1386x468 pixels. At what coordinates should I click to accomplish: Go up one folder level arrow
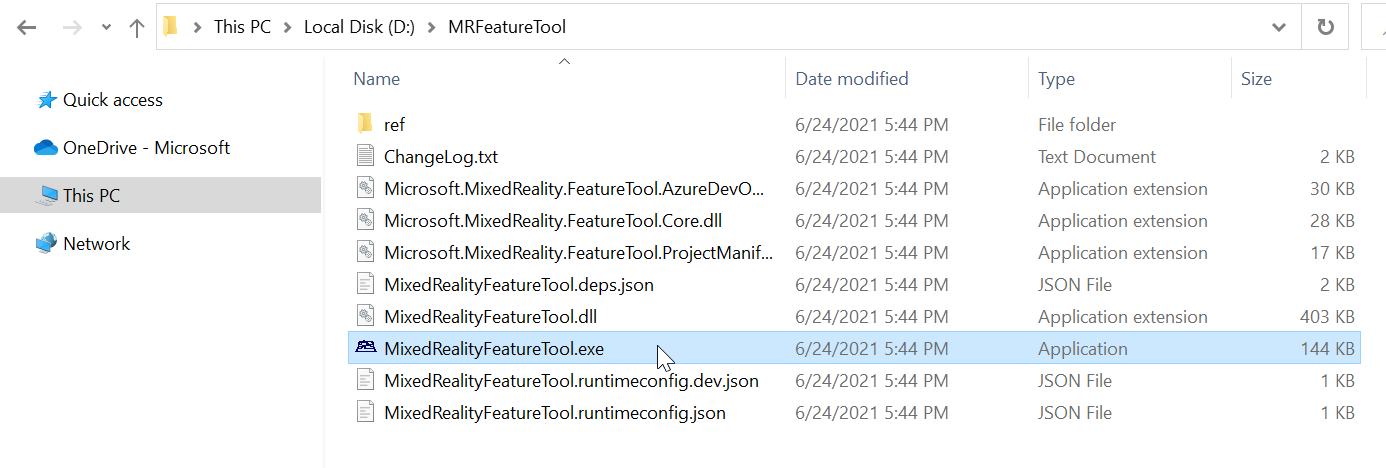click(137, 28)
